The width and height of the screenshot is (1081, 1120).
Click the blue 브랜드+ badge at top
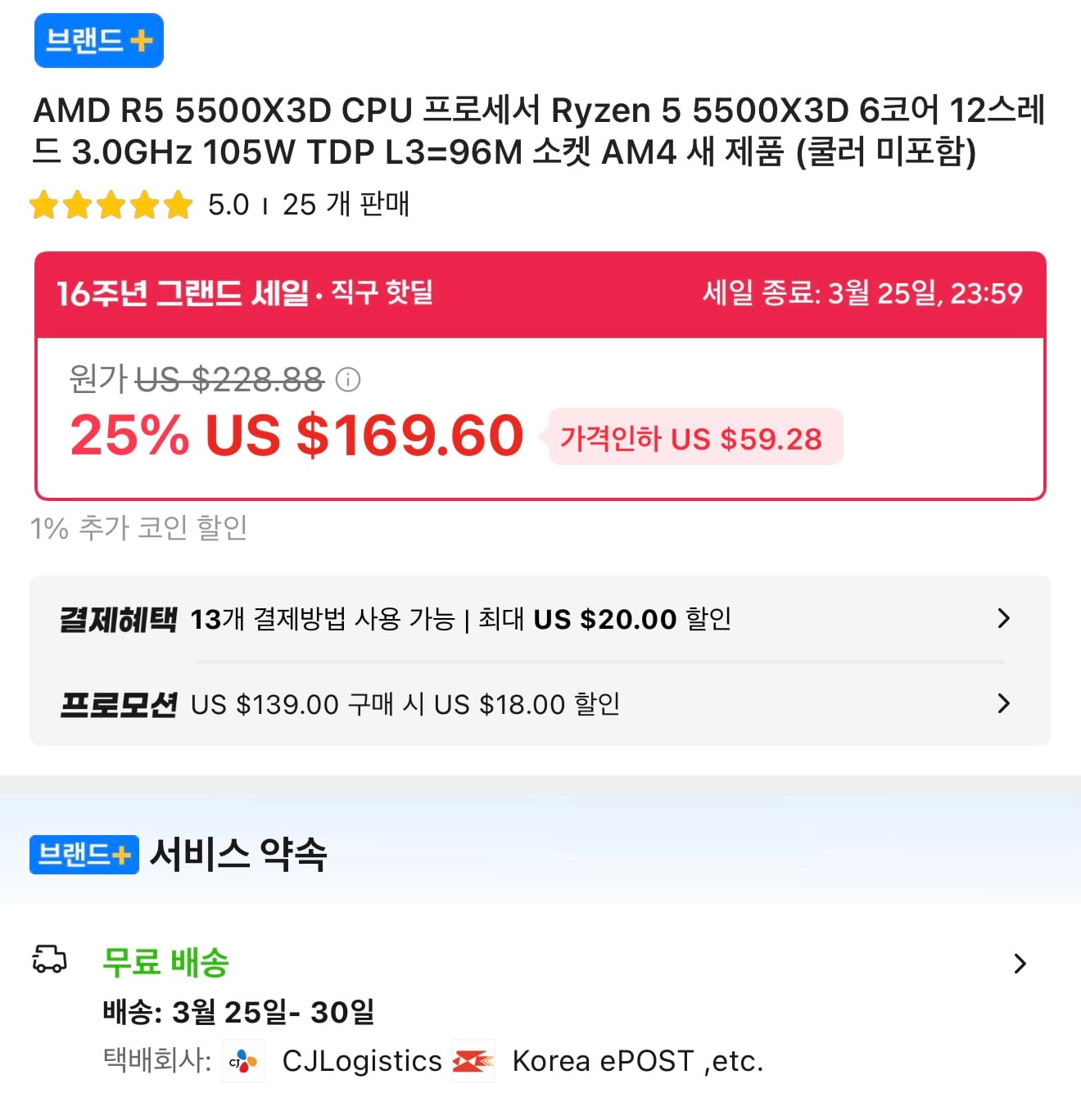(98, 40)
